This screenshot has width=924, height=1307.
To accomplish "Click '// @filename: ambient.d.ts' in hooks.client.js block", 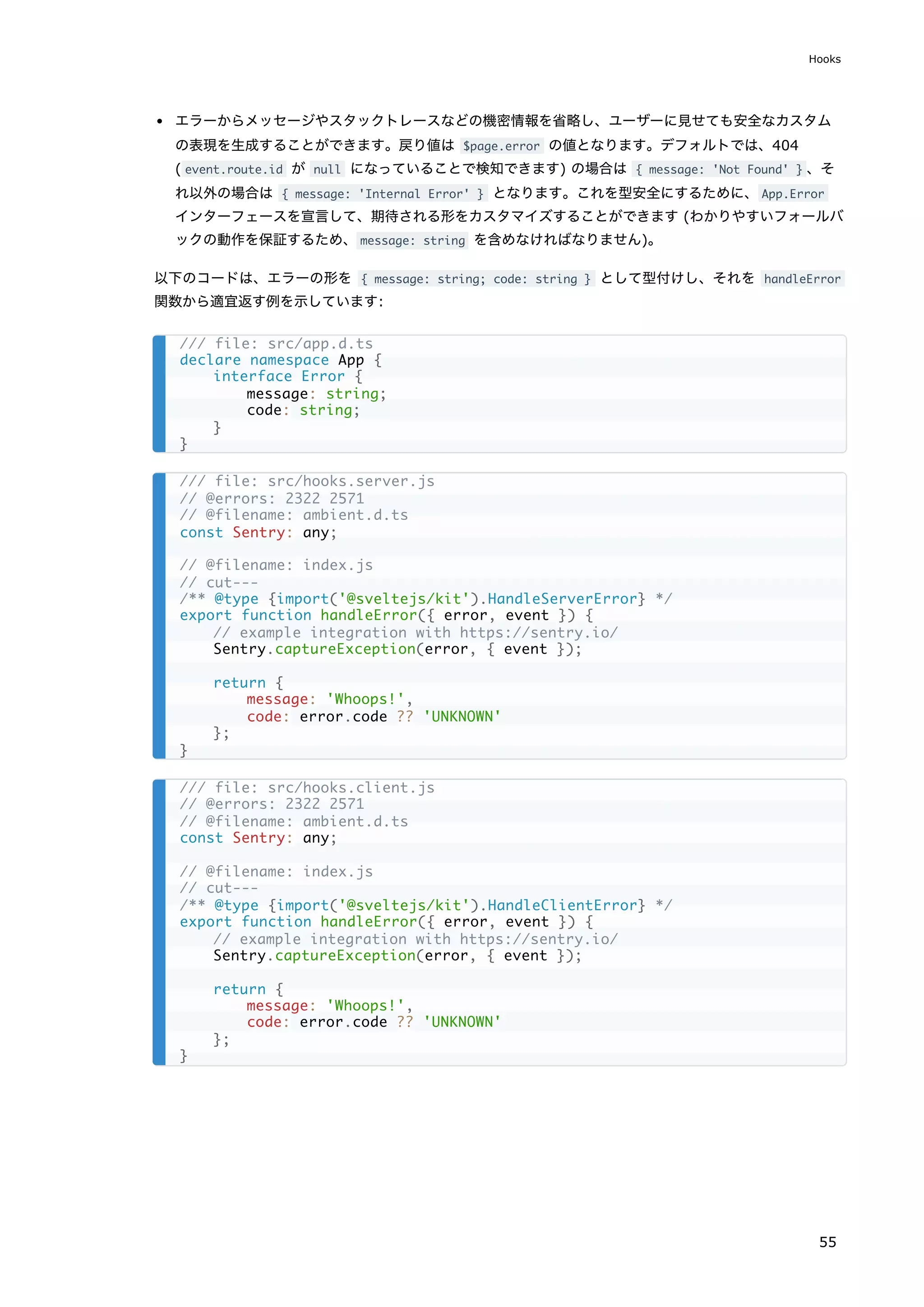I will (x=294, y=821).
